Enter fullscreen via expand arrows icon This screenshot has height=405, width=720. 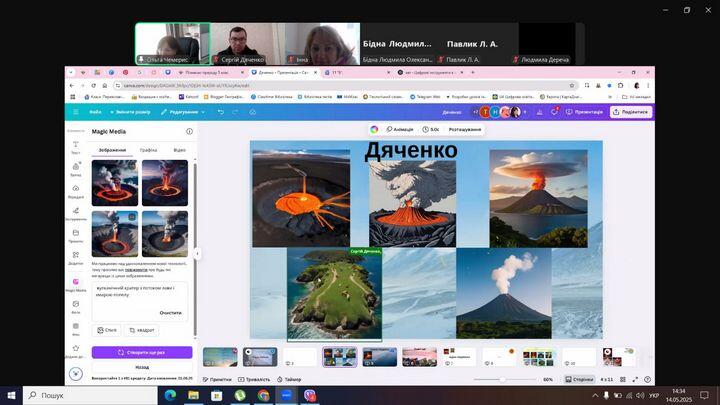point(635,379)
